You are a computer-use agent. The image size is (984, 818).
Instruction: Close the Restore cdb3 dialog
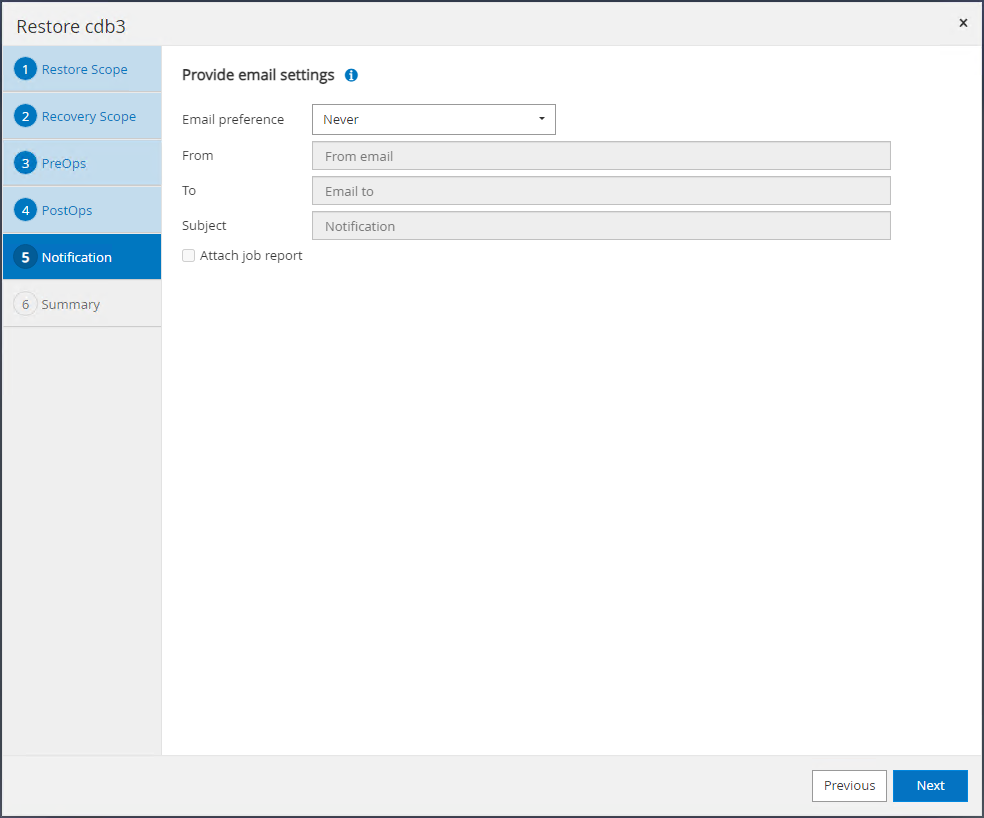963,23
